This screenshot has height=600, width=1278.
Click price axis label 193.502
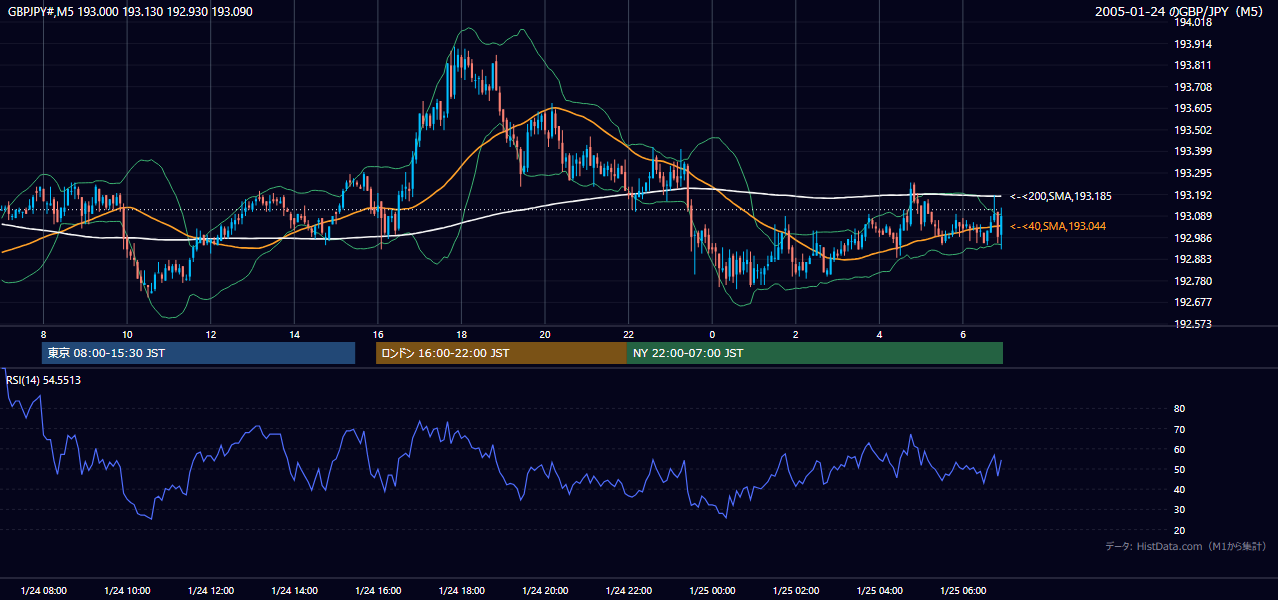1192,131
